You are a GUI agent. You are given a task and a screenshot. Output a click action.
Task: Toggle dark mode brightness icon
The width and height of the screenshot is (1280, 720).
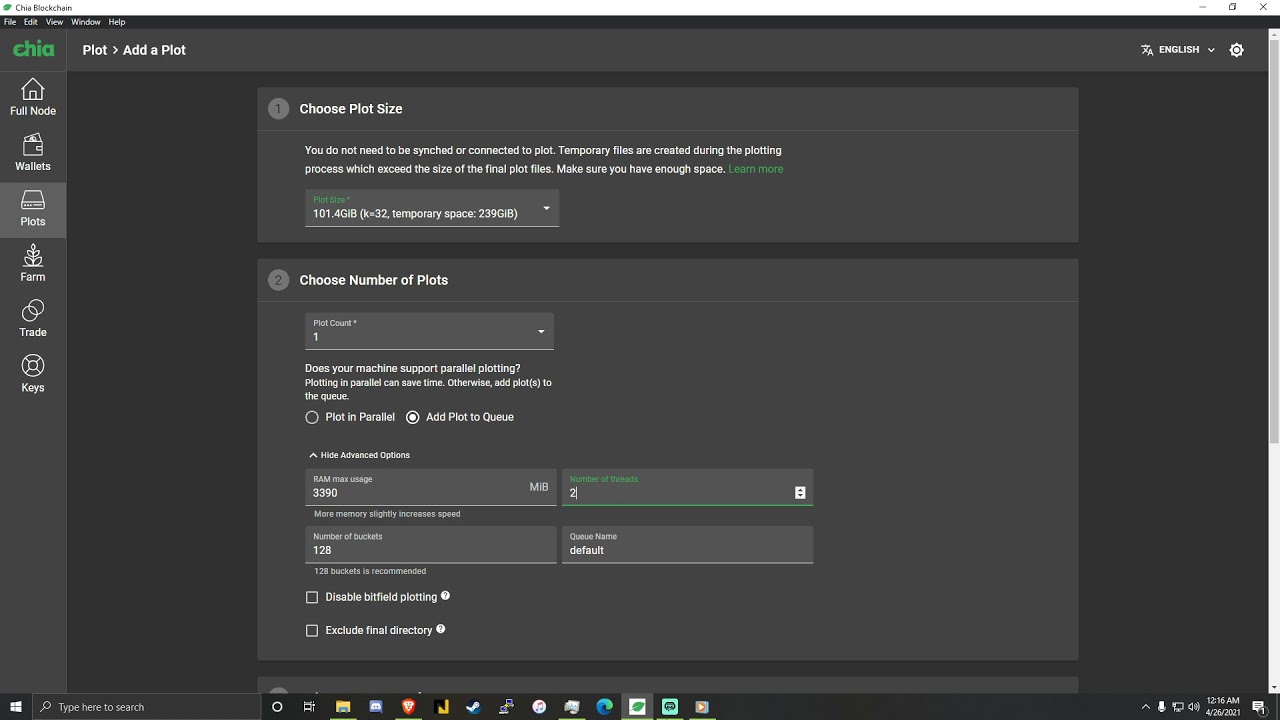point(1237,50)
